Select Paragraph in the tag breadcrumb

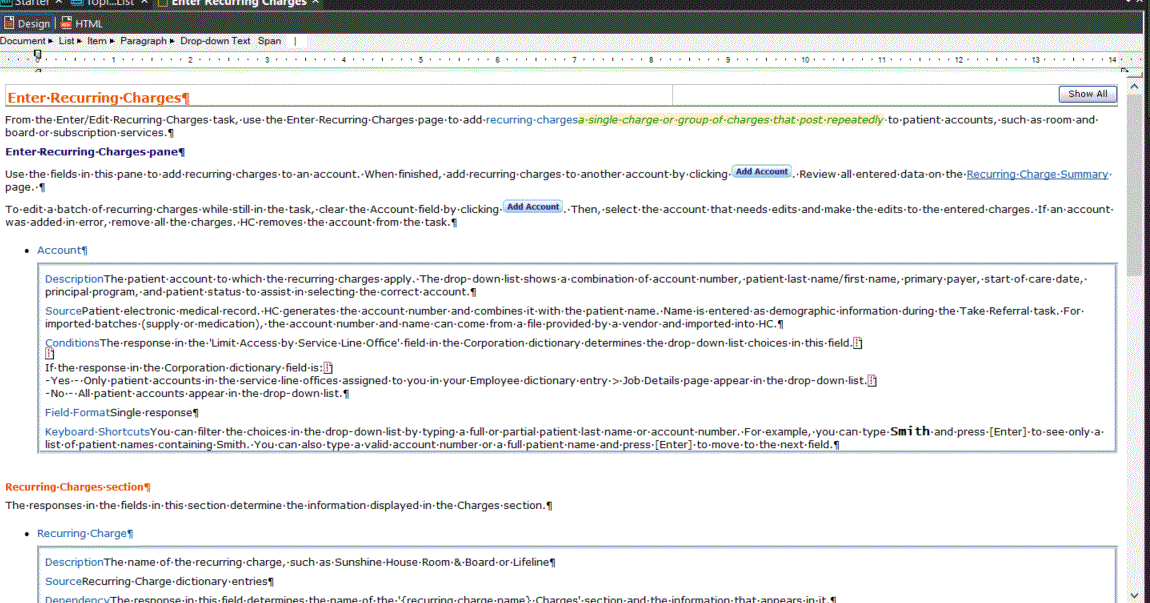(x=143, y=41)
